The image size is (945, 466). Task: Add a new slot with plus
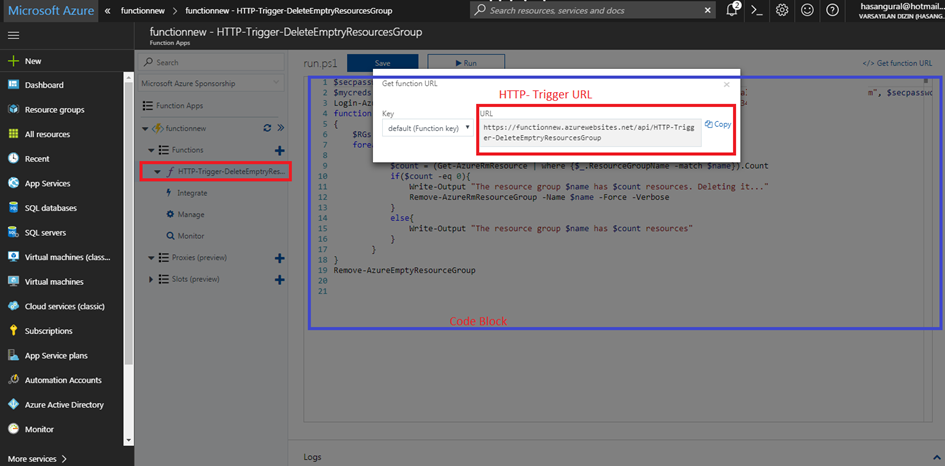280,280
